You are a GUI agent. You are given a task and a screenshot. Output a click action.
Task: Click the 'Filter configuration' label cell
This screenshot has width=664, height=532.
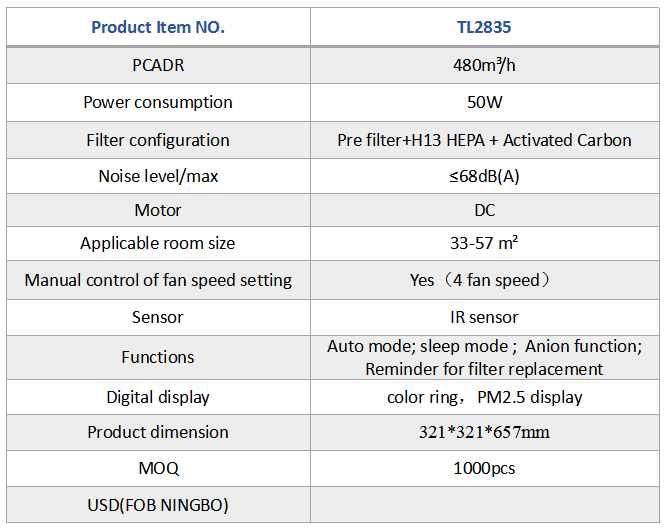click(x=158, y=140)
